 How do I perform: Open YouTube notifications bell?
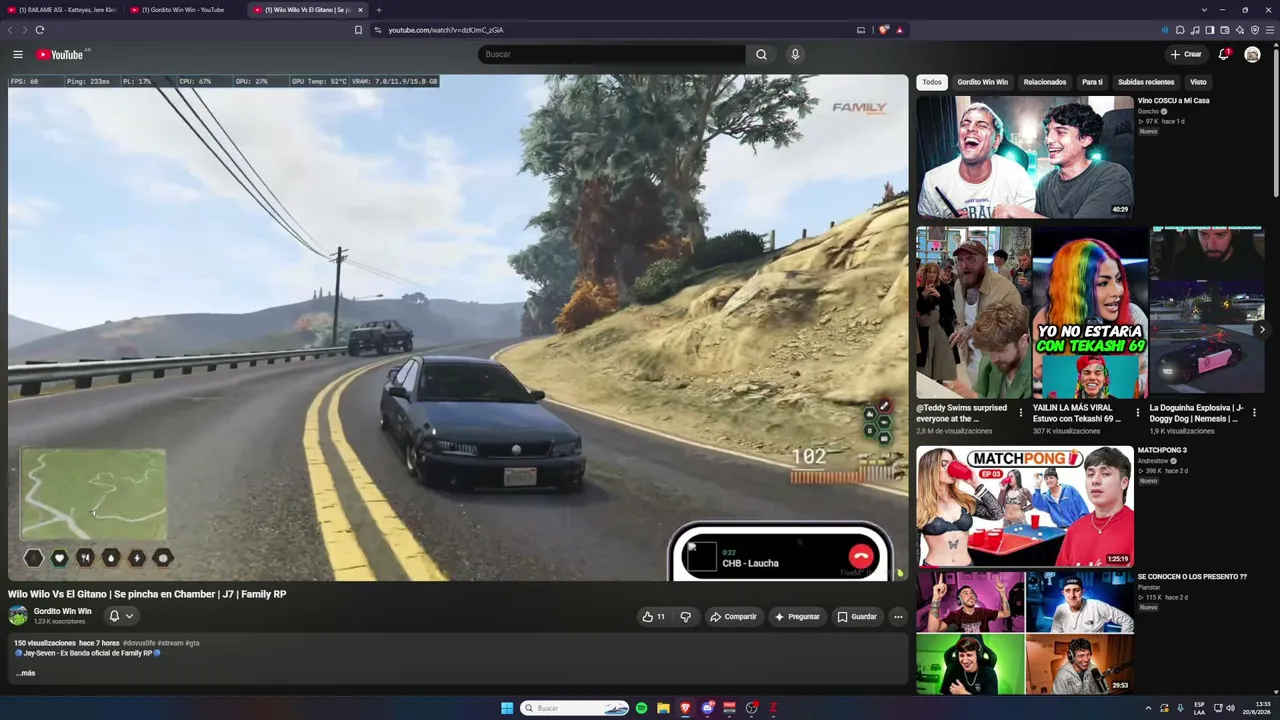tap(1223, 54)
